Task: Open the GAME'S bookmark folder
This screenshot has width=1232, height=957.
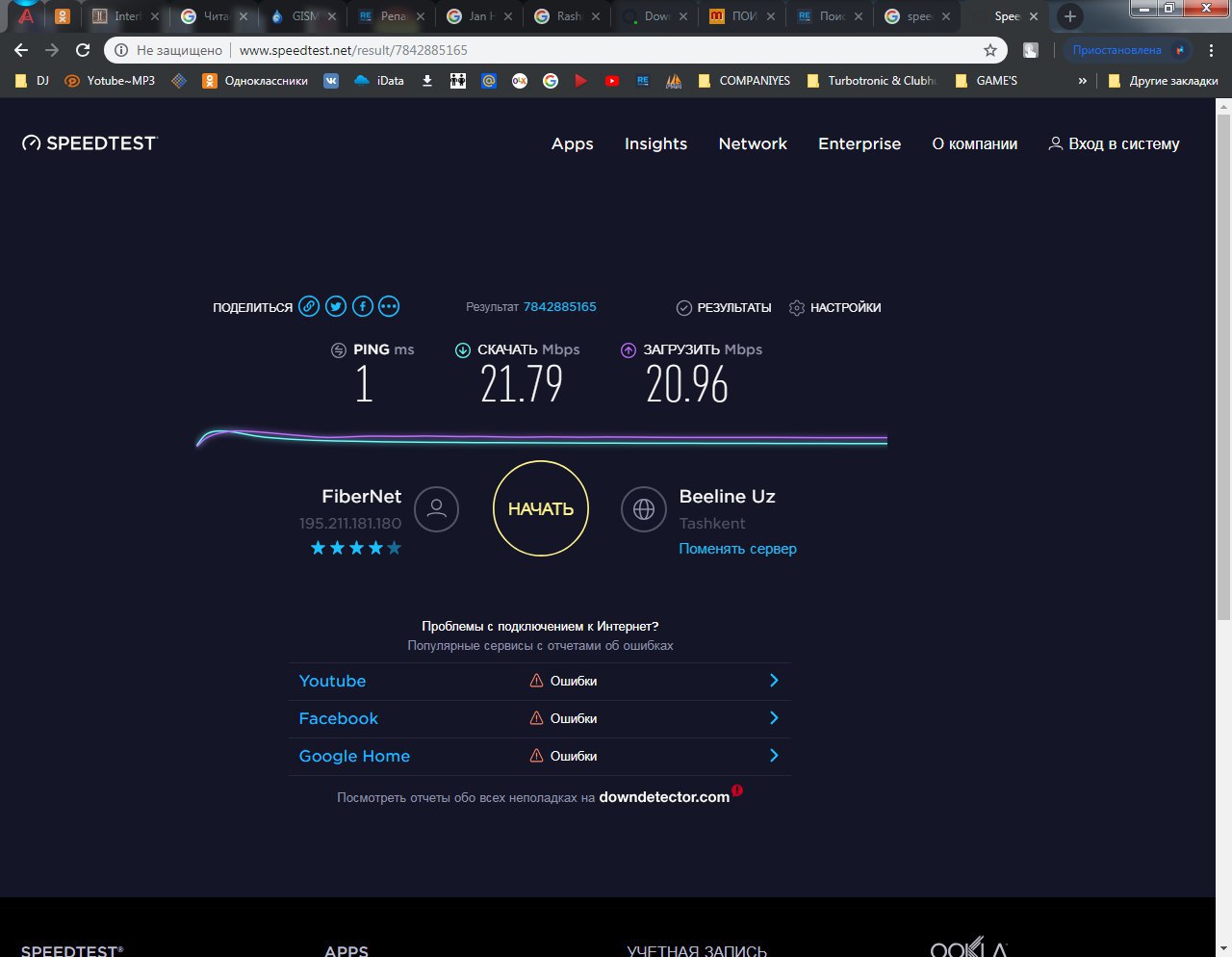Action: coord(987,81)
